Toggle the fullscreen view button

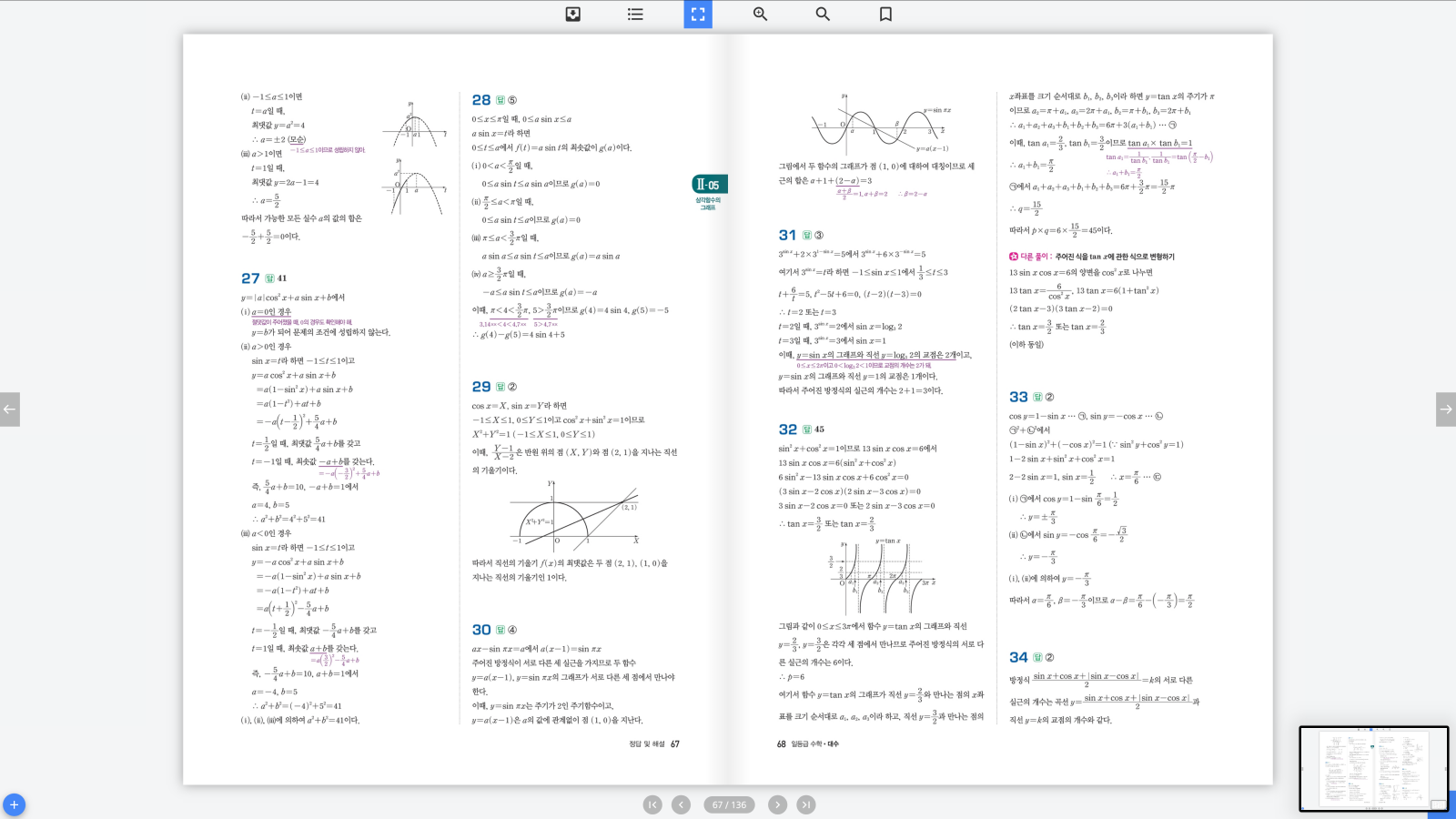698,15
